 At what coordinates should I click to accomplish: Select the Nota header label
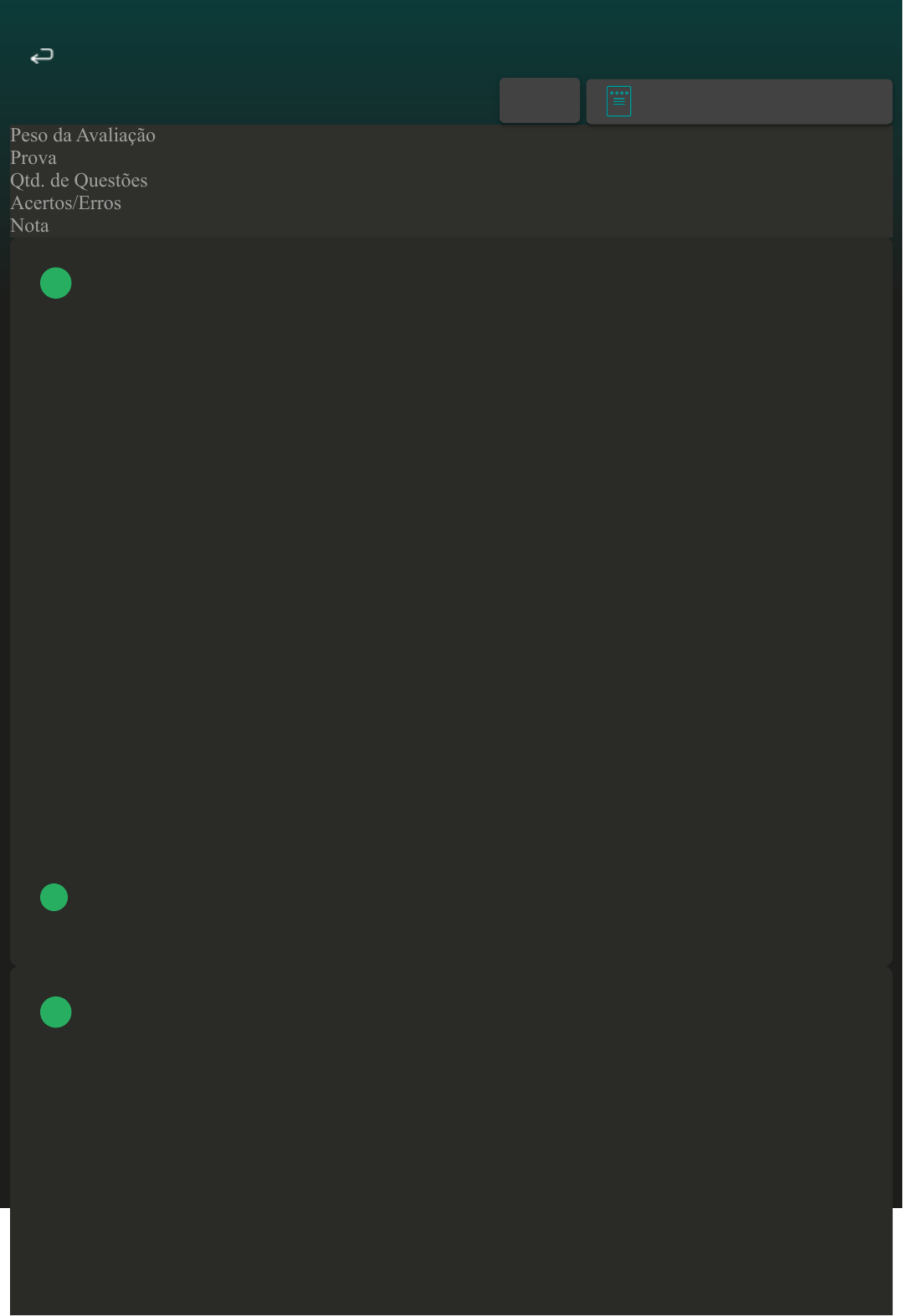29,226
